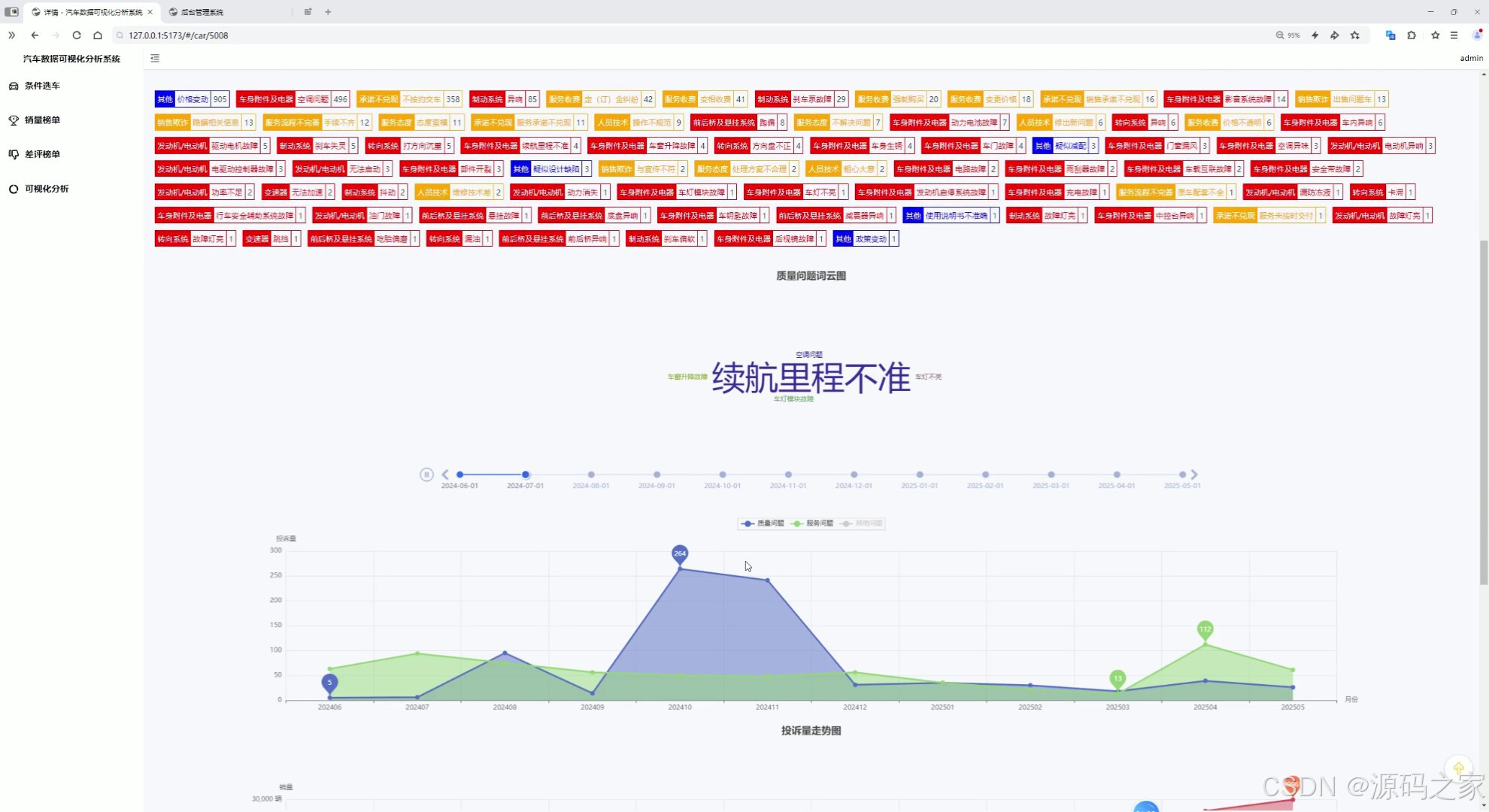Click the 价格变动 905 tag
The image size is (1489, 812).
[x=192, y=99]
